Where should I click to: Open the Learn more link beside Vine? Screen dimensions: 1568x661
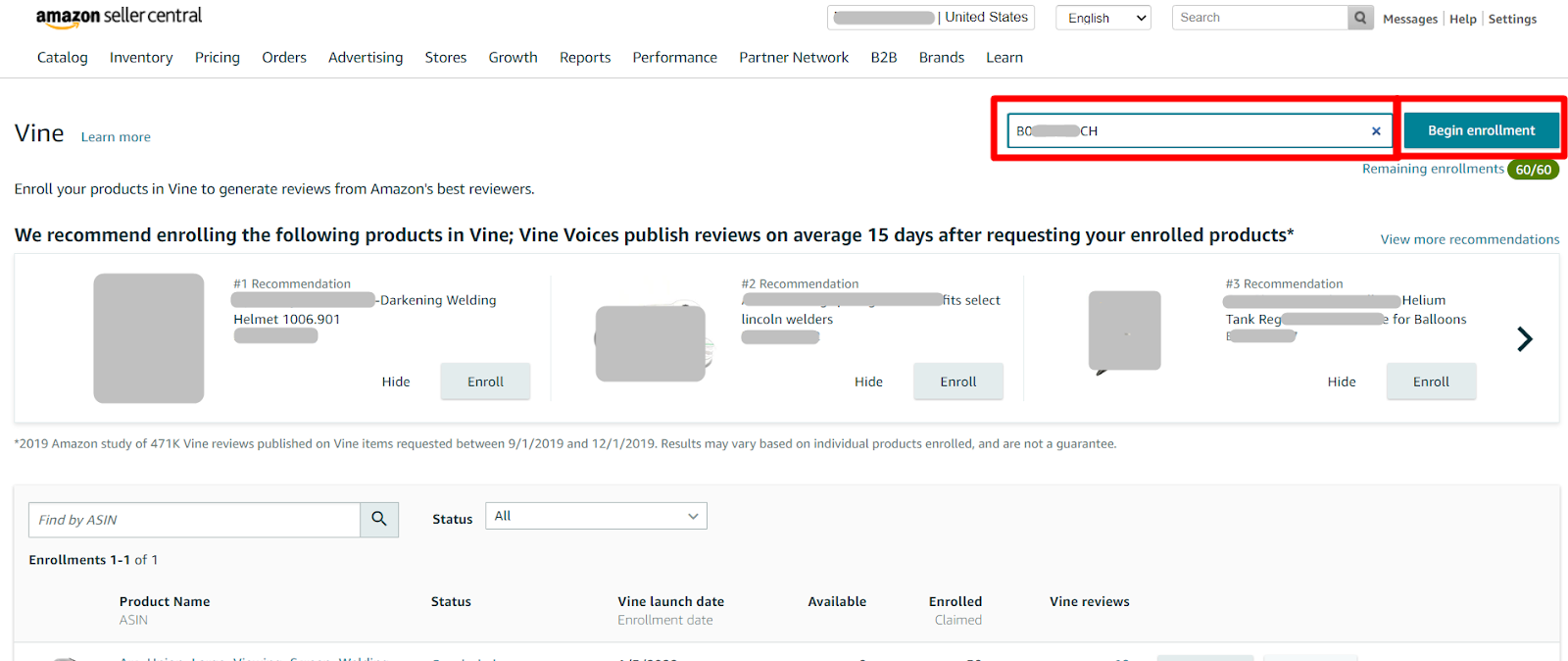tap(116, 137)
